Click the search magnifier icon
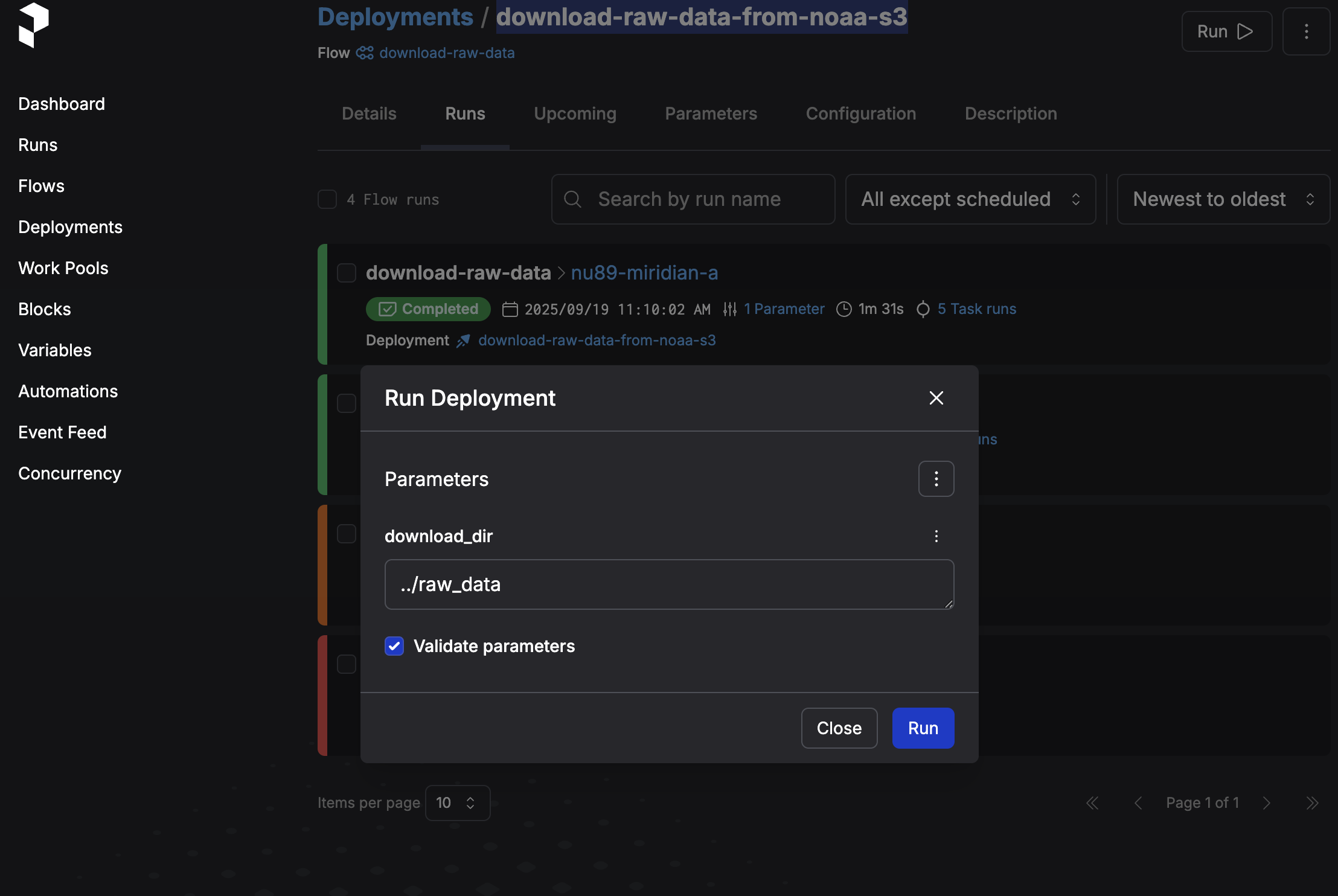Viewport: 1338px width, 896px height. point(572,199)
